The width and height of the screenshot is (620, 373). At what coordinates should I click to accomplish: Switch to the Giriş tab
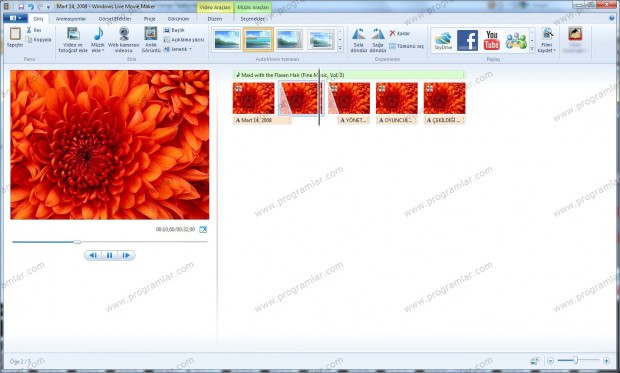coord(38,19)
